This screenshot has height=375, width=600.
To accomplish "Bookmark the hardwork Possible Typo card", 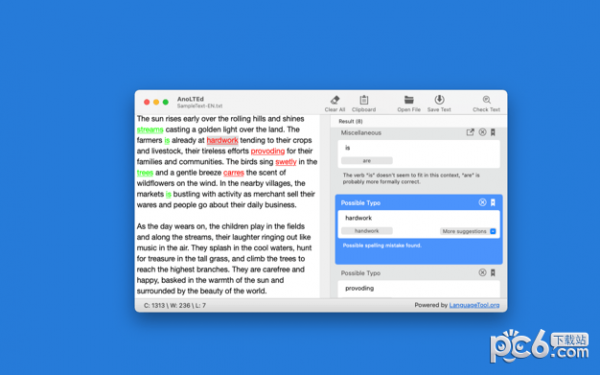I will [493, 202].
